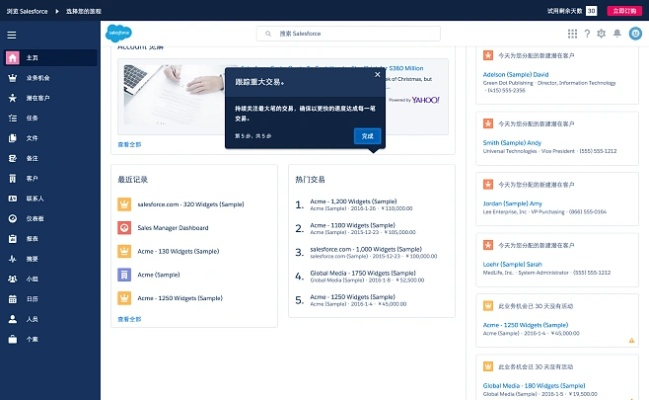
Task: Open 查看全部 link under 最近记录
Action: (x=129, y=319)
